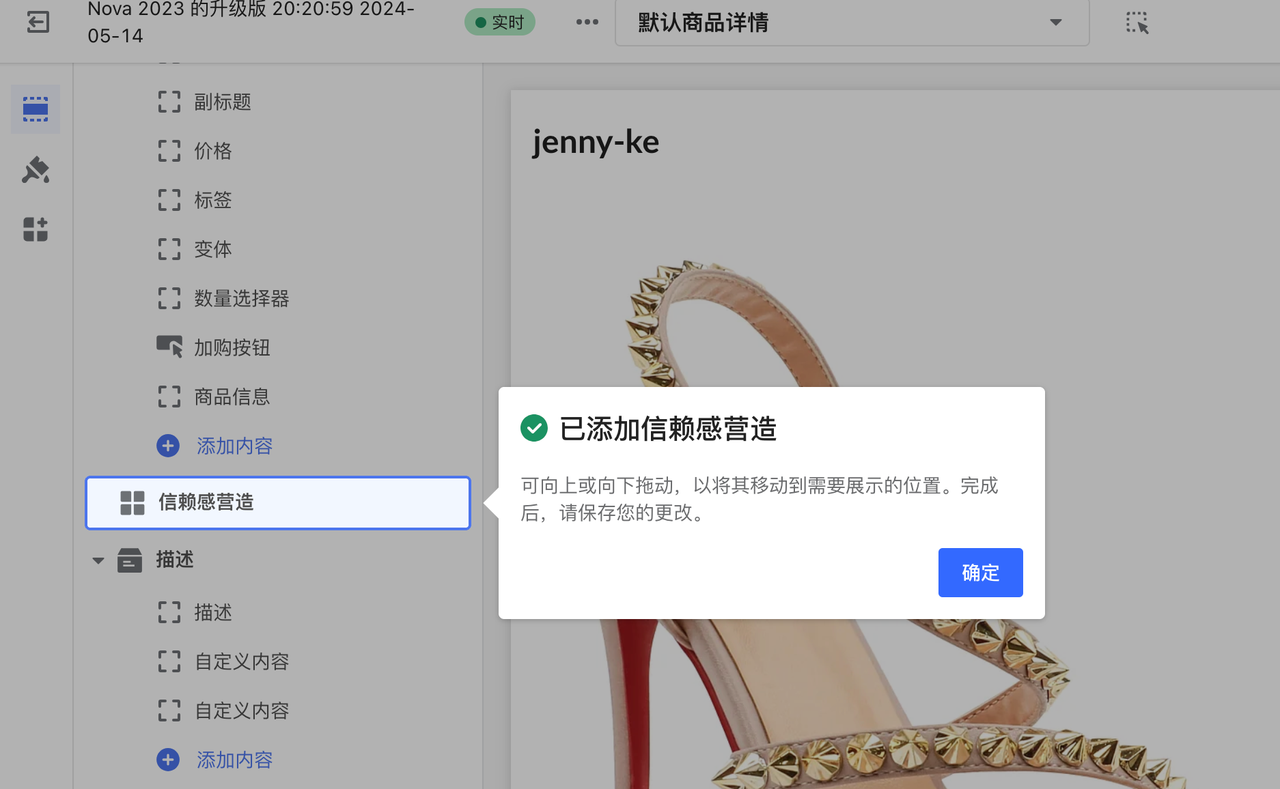
Task: Open the three-dot more options menu
Action: (587, 22)
